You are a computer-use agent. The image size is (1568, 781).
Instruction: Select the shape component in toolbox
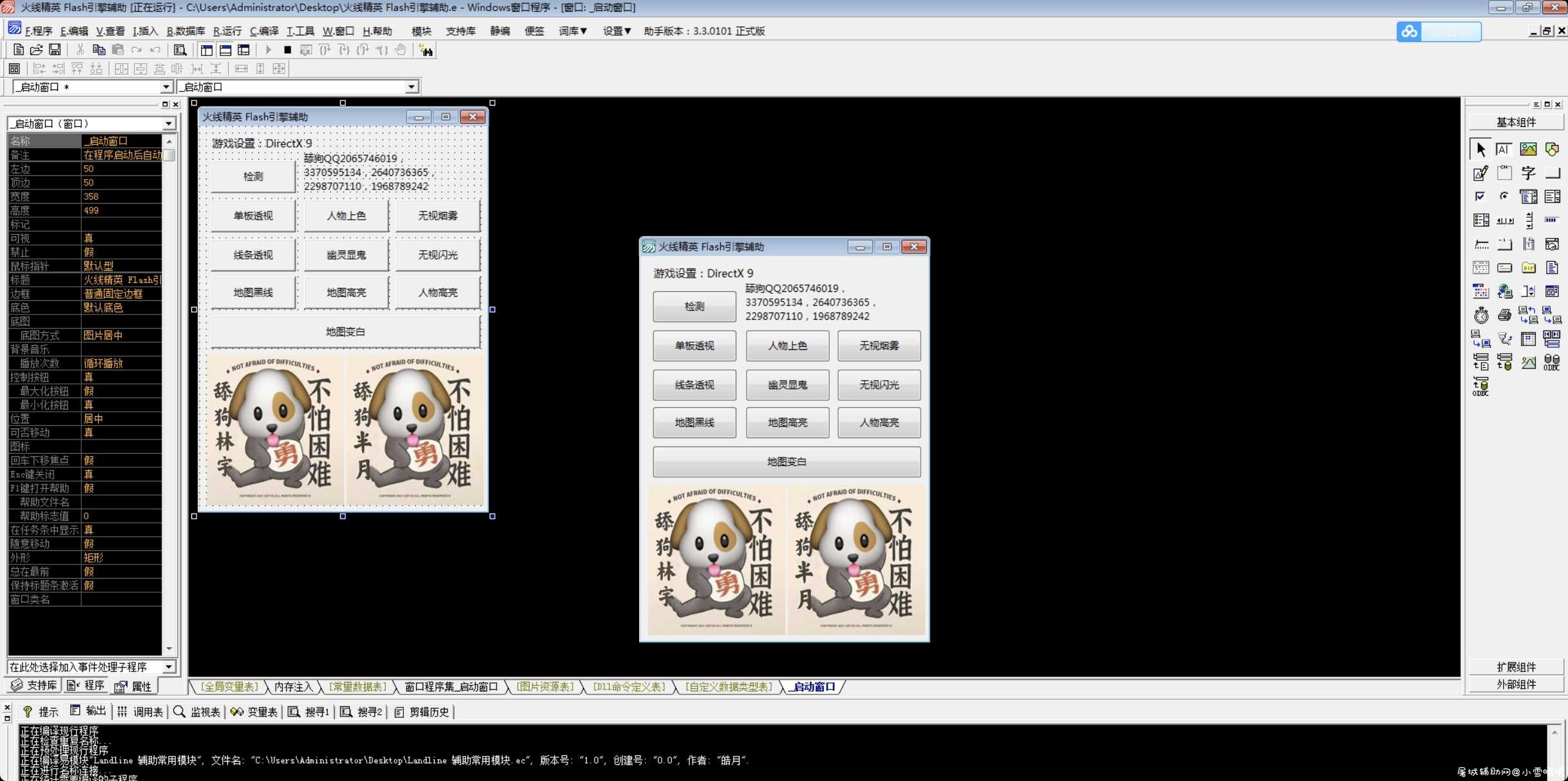click(x=1552, y=149)
